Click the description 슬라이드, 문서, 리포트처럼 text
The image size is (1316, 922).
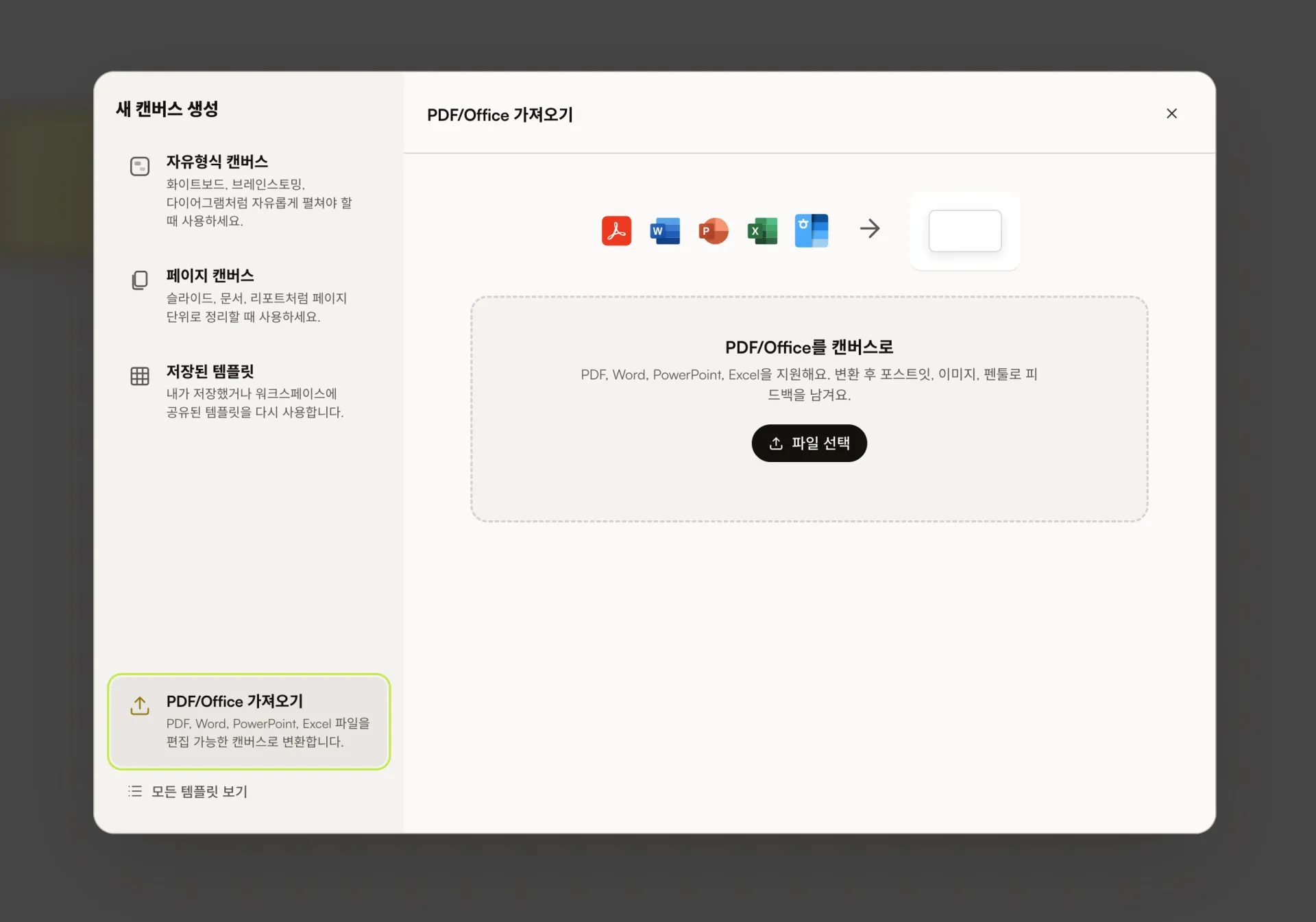click(x=256, y=307)
